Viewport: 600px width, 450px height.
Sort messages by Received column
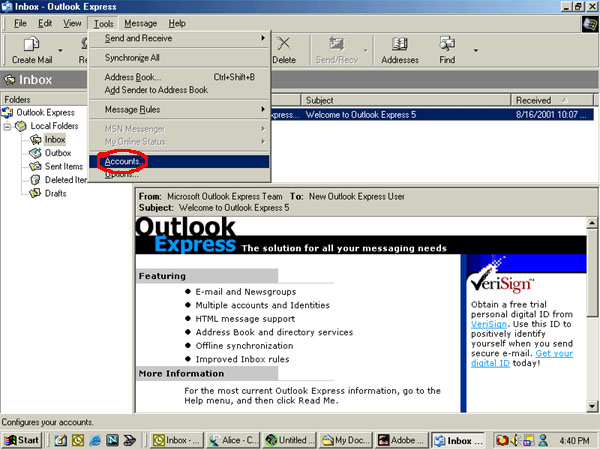(552, 100)
